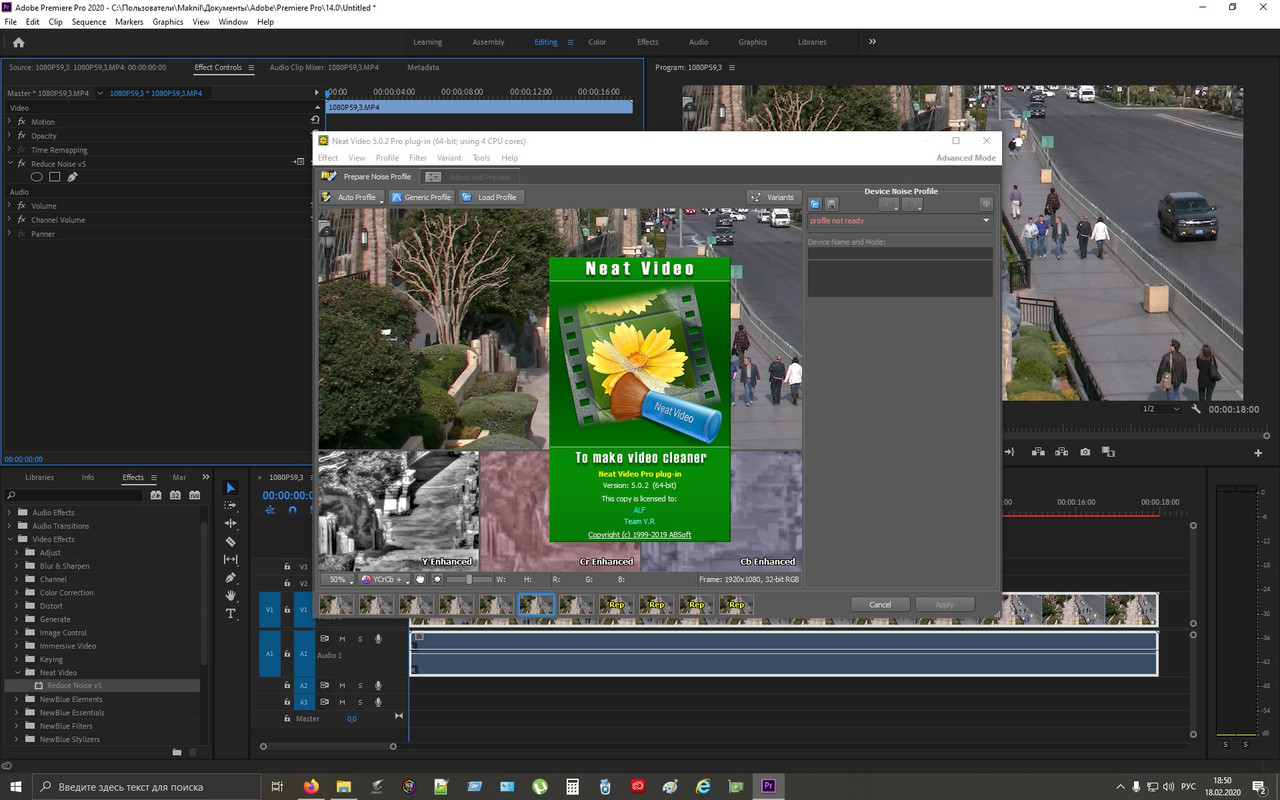Pick the Pen tool in Premiere toolbar
The image size is (1280, 800).
pyautogui.click(x=231, y=577)
